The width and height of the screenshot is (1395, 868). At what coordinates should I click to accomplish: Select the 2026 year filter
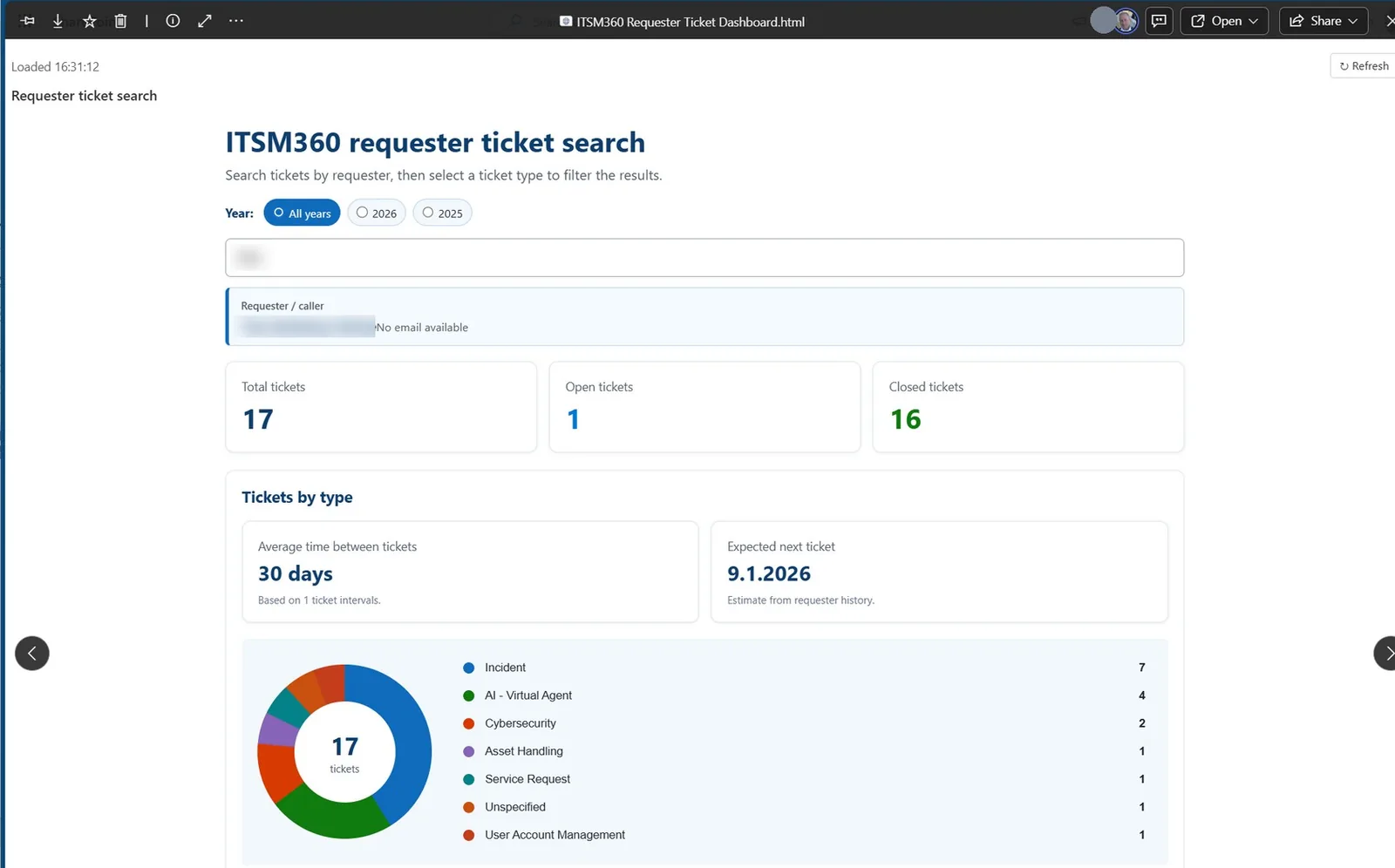[376, 213]
